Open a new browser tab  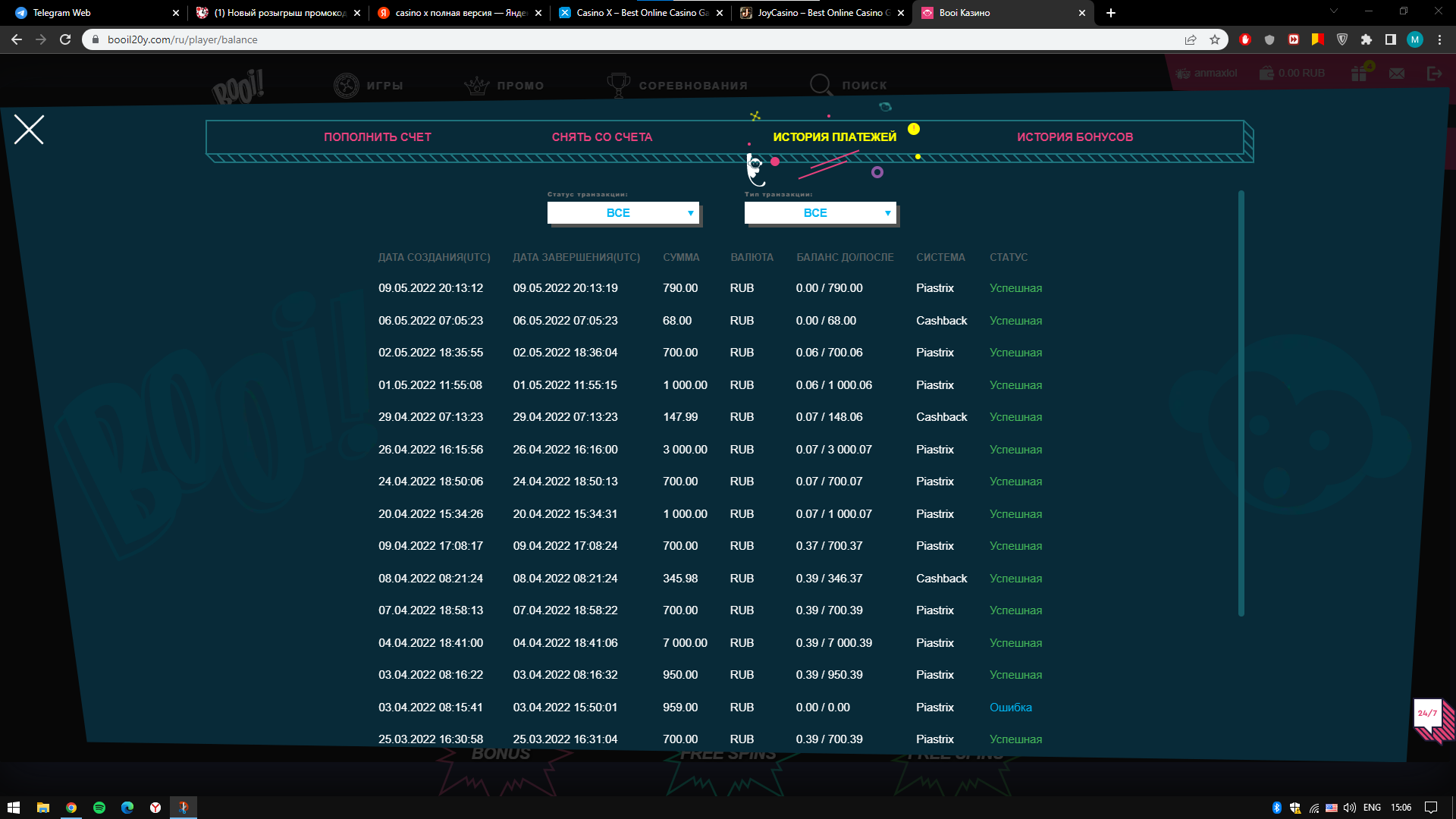[1111, 13]
